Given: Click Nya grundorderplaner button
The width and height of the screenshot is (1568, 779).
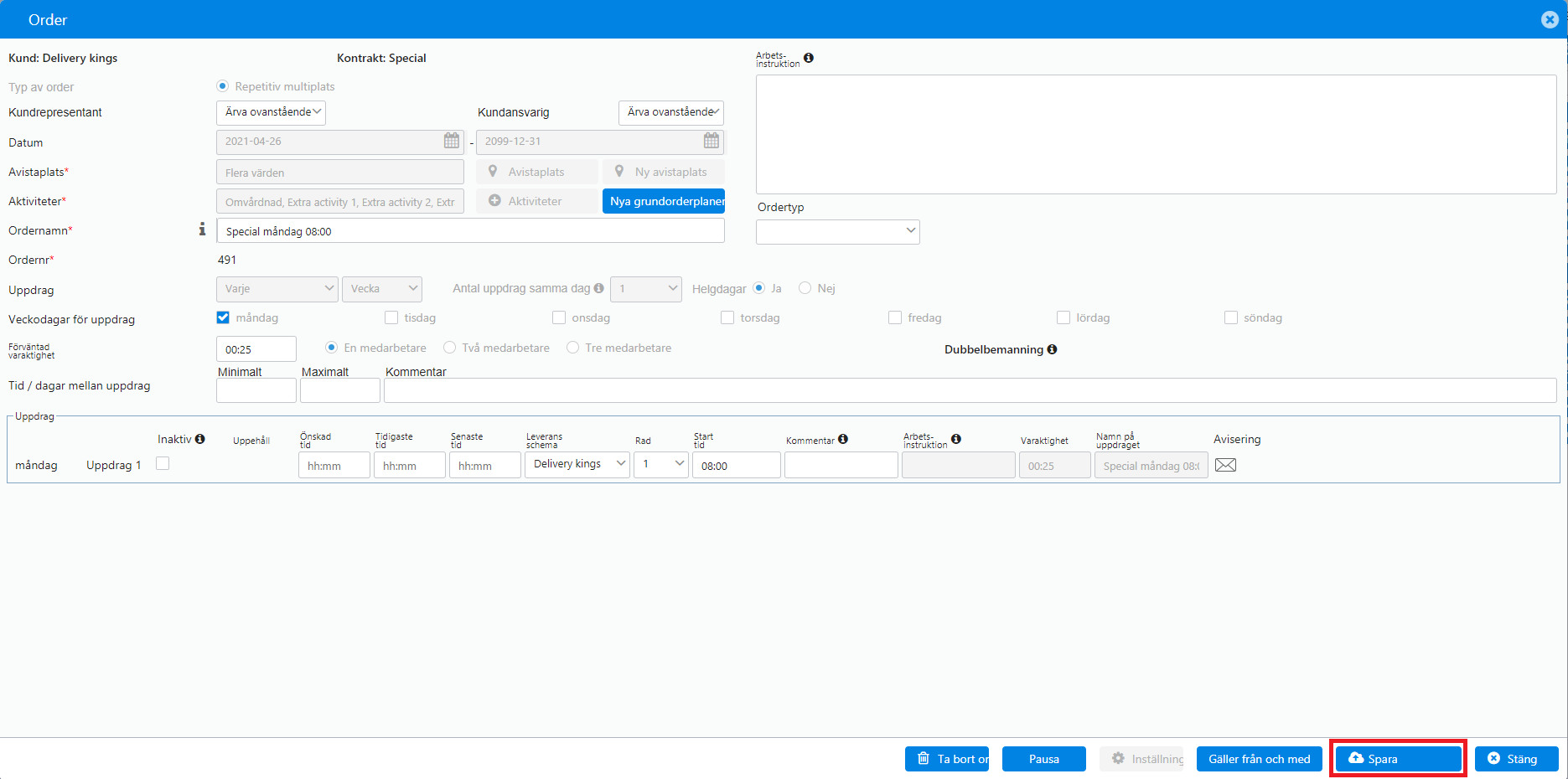Looking at the screenshot, I should coord(664,201).
